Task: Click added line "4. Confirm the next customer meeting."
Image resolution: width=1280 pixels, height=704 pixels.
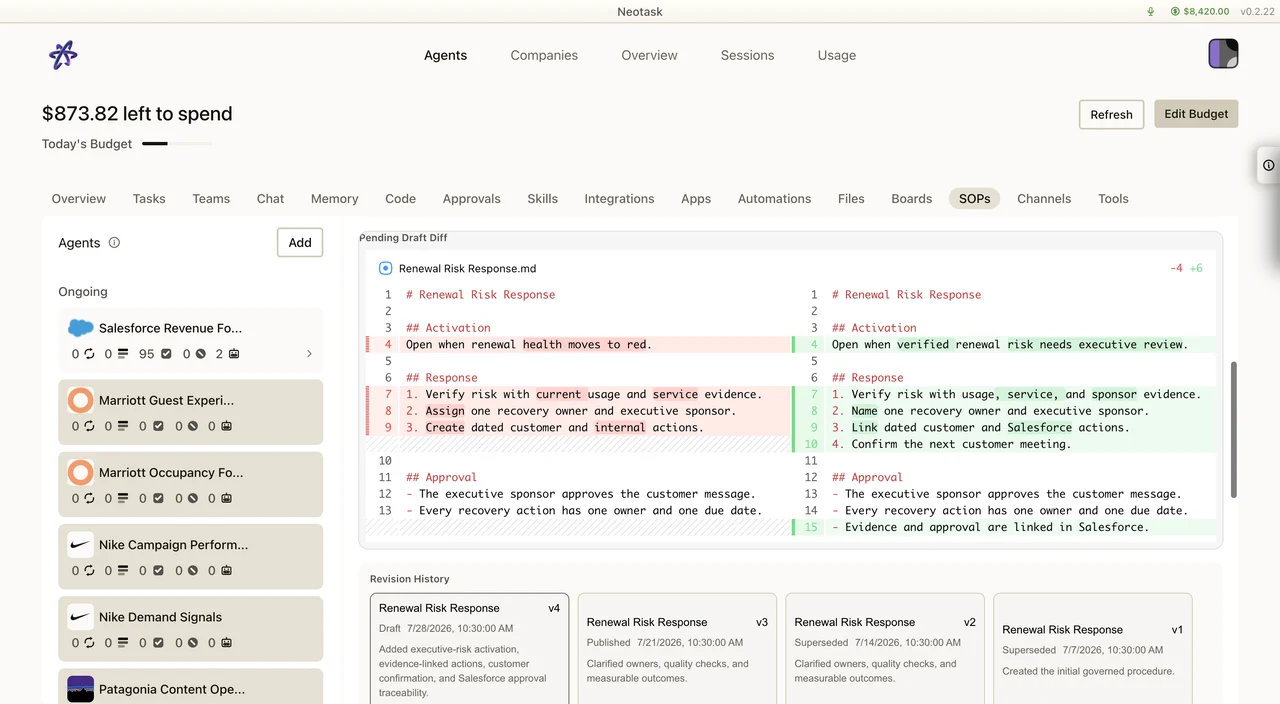Action: coord(951,444)
